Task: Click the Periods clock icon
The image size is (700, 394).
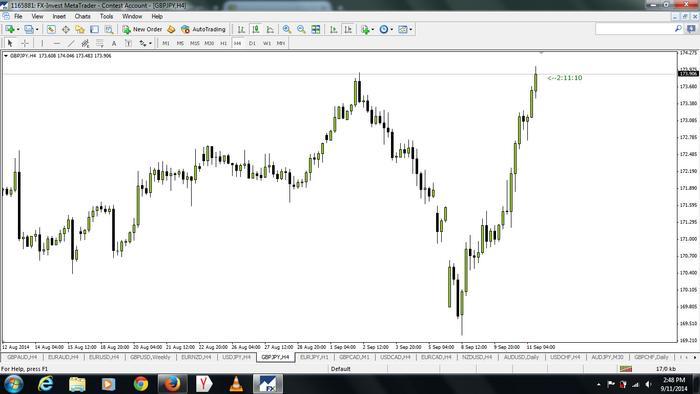Action: (x=383, y=29)
